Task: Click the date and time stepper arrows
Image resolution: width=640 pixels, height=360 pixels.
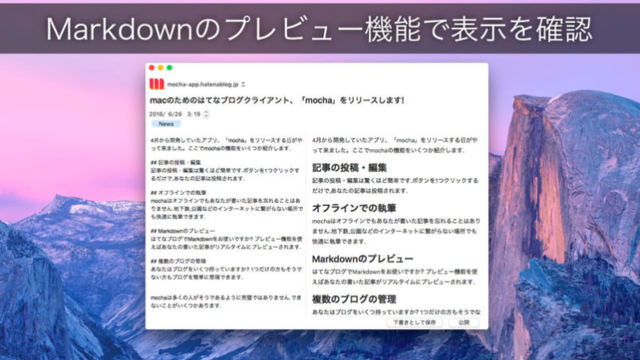Action: [206, 114]
